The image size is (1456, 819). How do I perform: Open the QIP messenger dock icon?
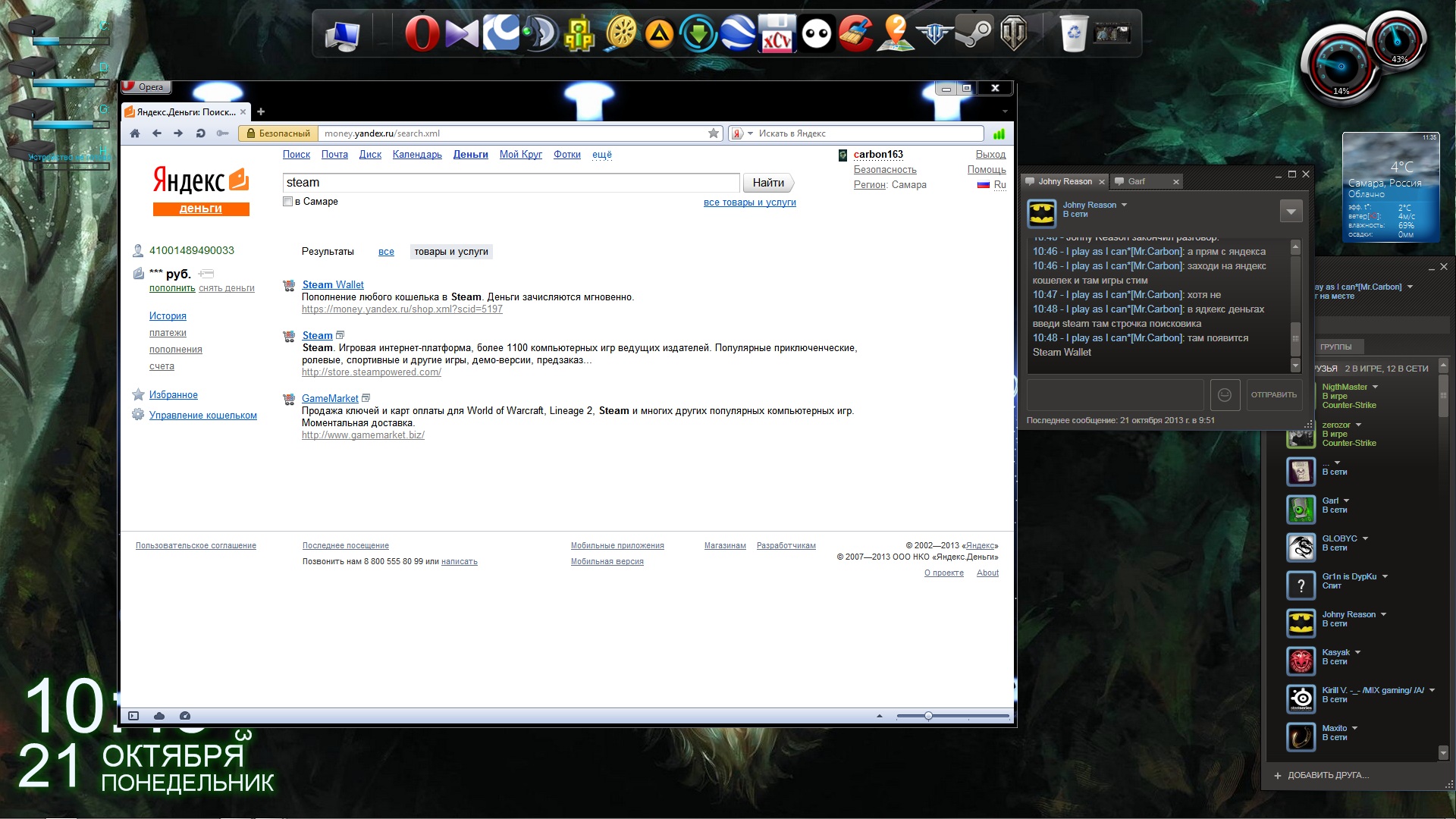coord(579,34)
